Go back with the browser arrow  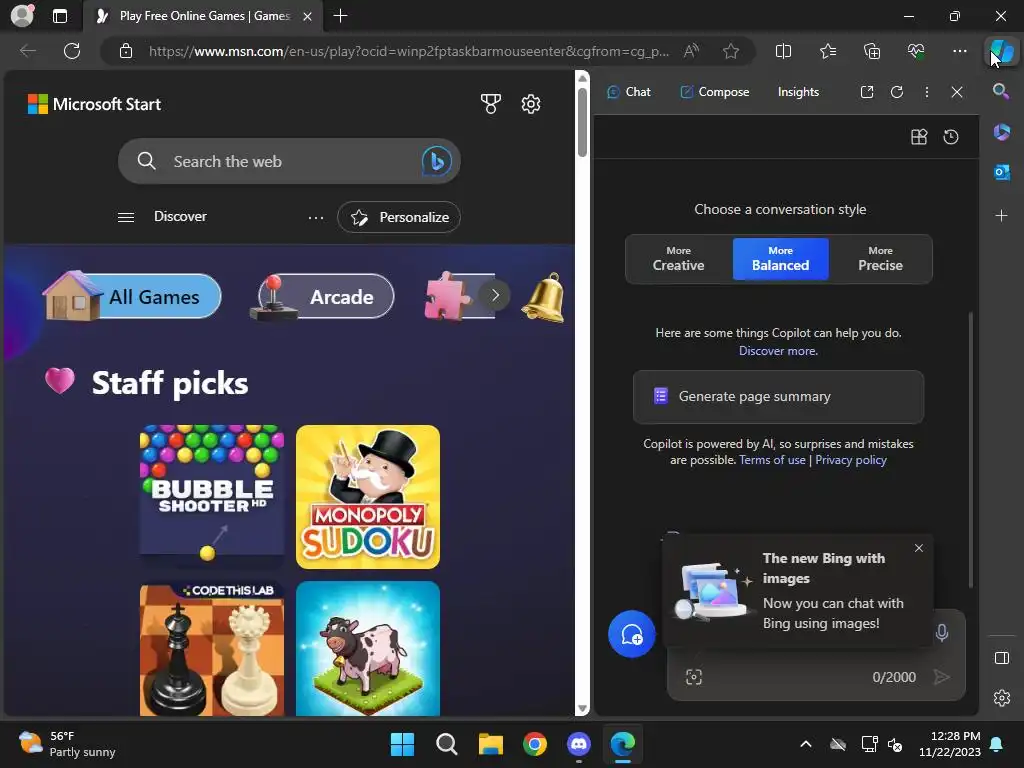point(27,51)
